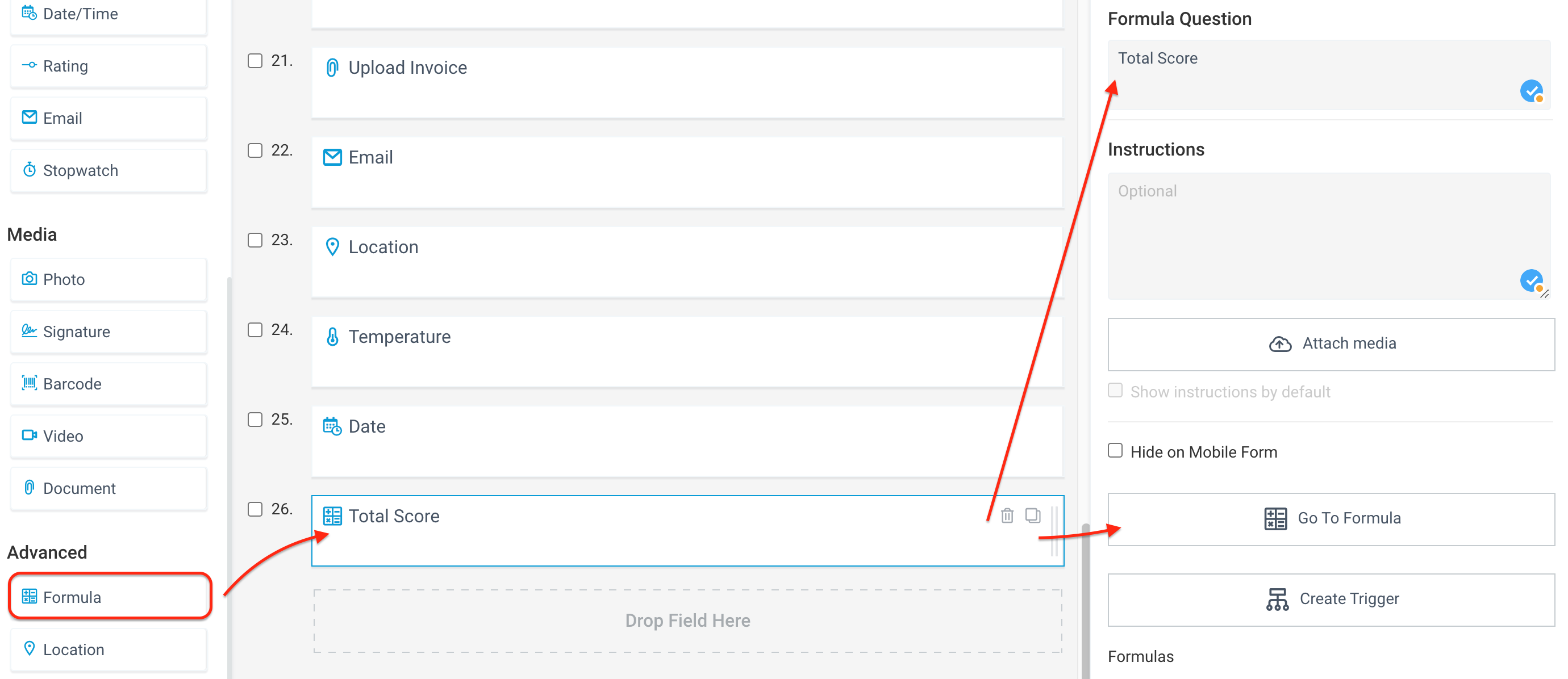
Task: Click the Create Trigger button
Action: (1331, 600)
